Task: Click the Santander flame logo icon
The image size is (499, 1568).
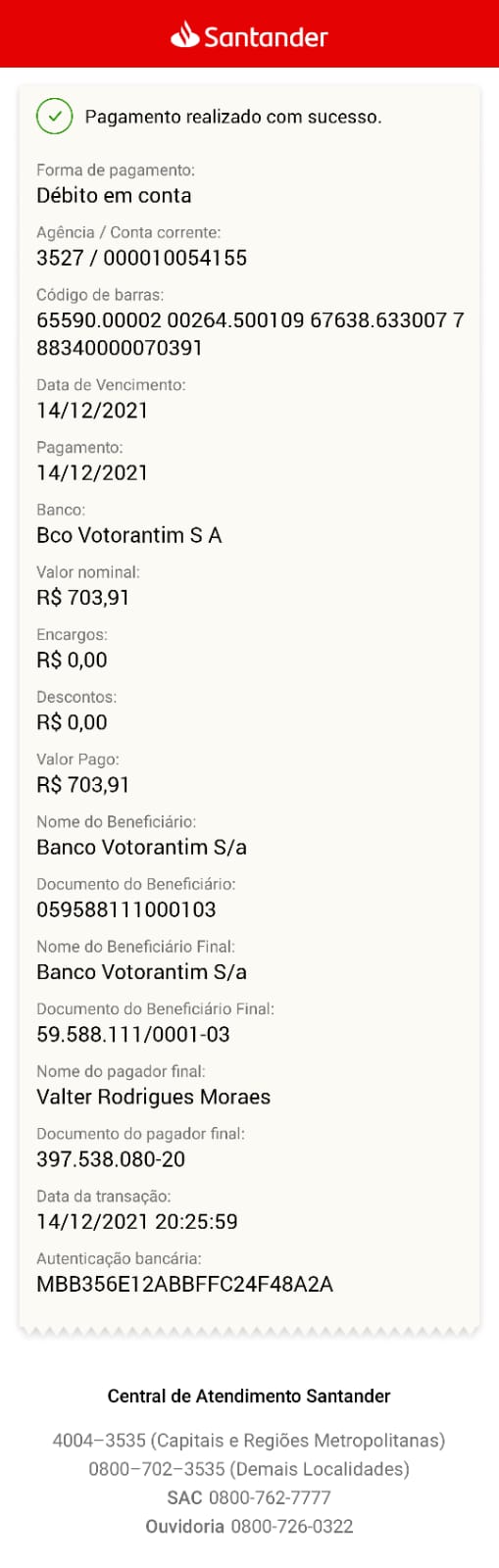Action: 184,35
